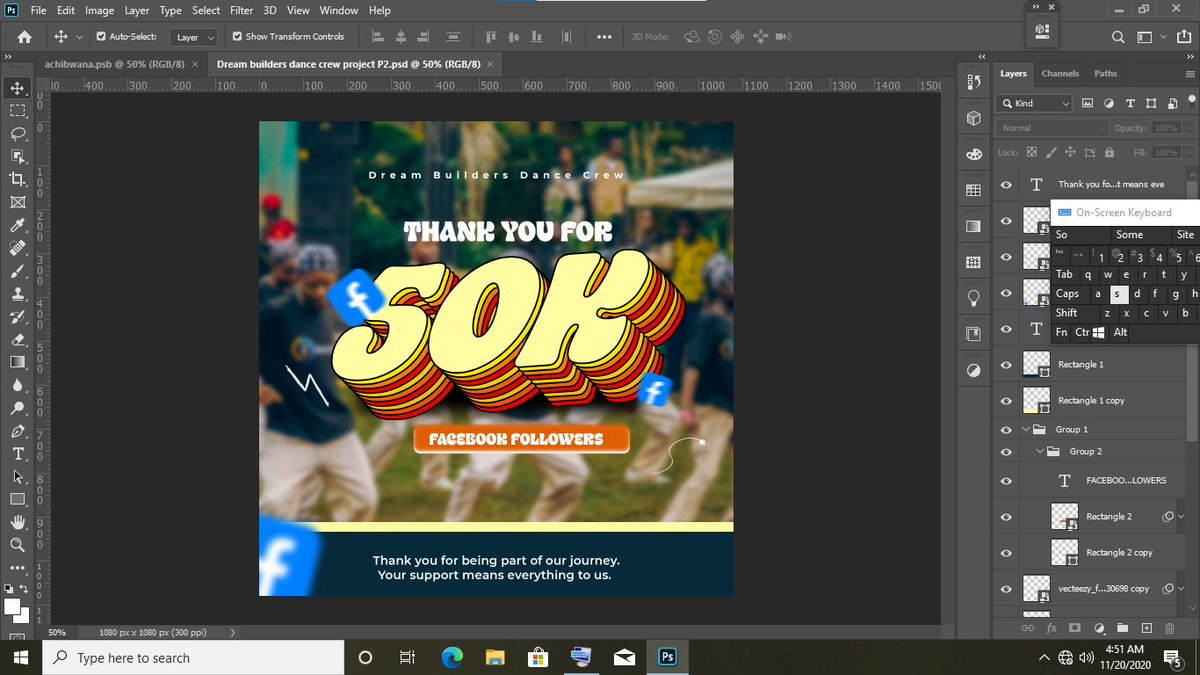
Task: Select the Rectangle shape tool
Action: coord(18,499)
